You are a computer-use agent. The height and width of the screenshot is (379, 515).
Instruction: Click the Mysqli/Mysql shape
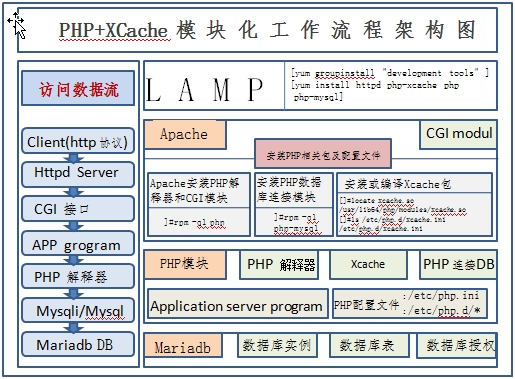[x=78, y=310]
